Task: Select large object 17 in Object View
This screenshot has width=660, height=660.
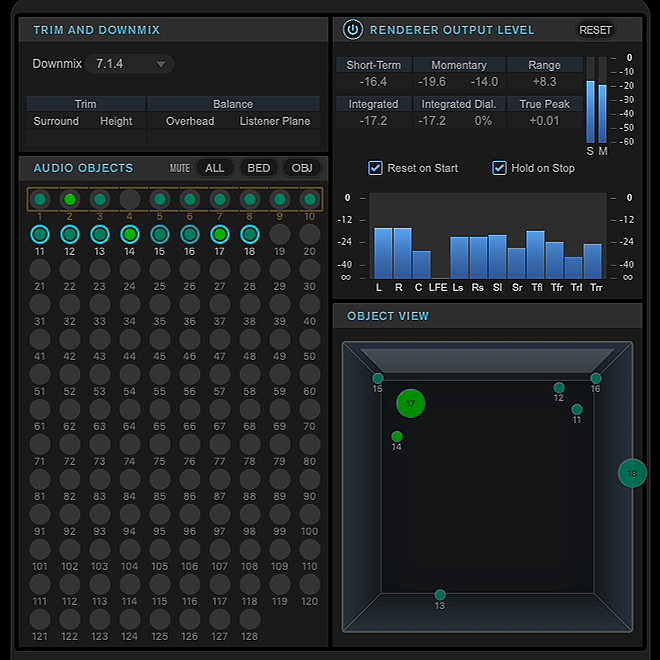Action: (x=411, y=404)
